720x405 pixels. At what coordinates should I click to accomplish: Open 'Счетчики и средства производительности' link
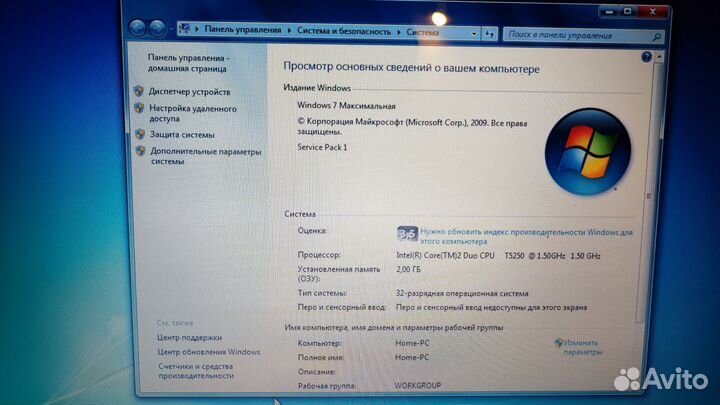pyautogui.click(x=196, y=371)
